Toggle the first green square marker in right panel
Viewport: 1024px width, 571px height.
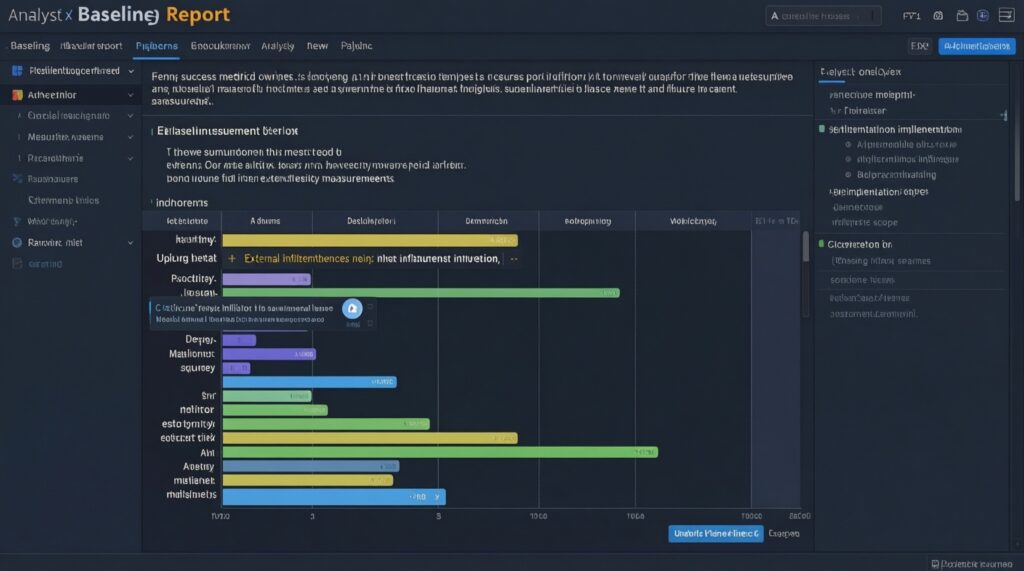click(x=822, y=130)
